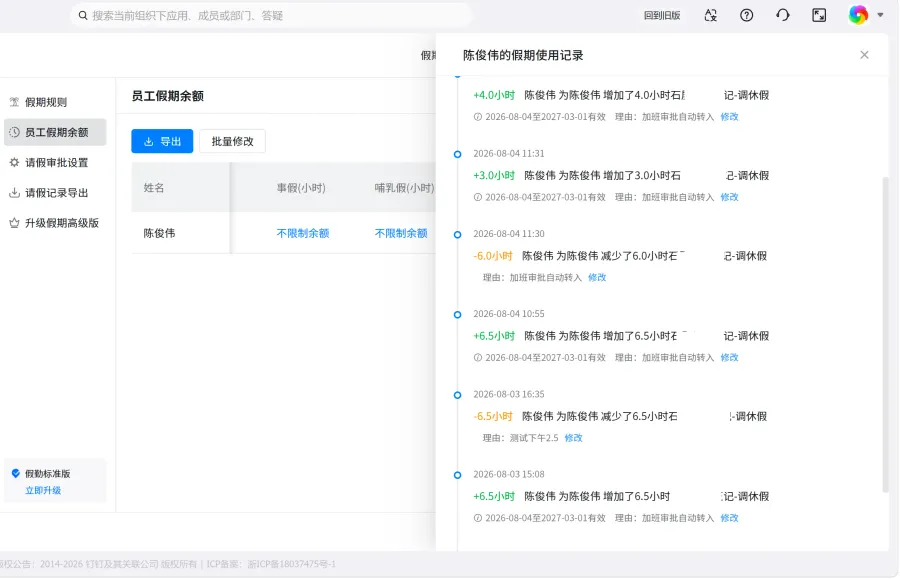Click timeline dot for 2026-08-03 16:35

tap(457, 395)
